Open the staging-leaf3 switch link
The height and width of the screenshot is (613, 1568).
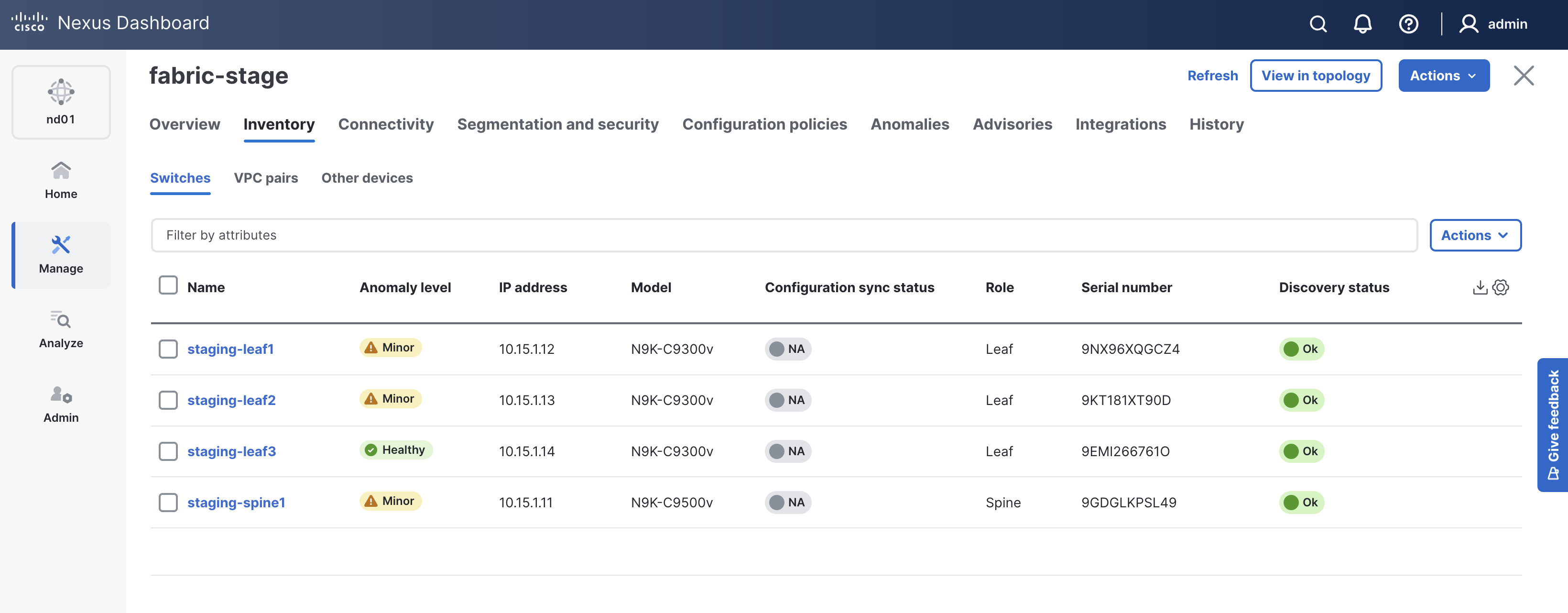click(x=231, y=451)
